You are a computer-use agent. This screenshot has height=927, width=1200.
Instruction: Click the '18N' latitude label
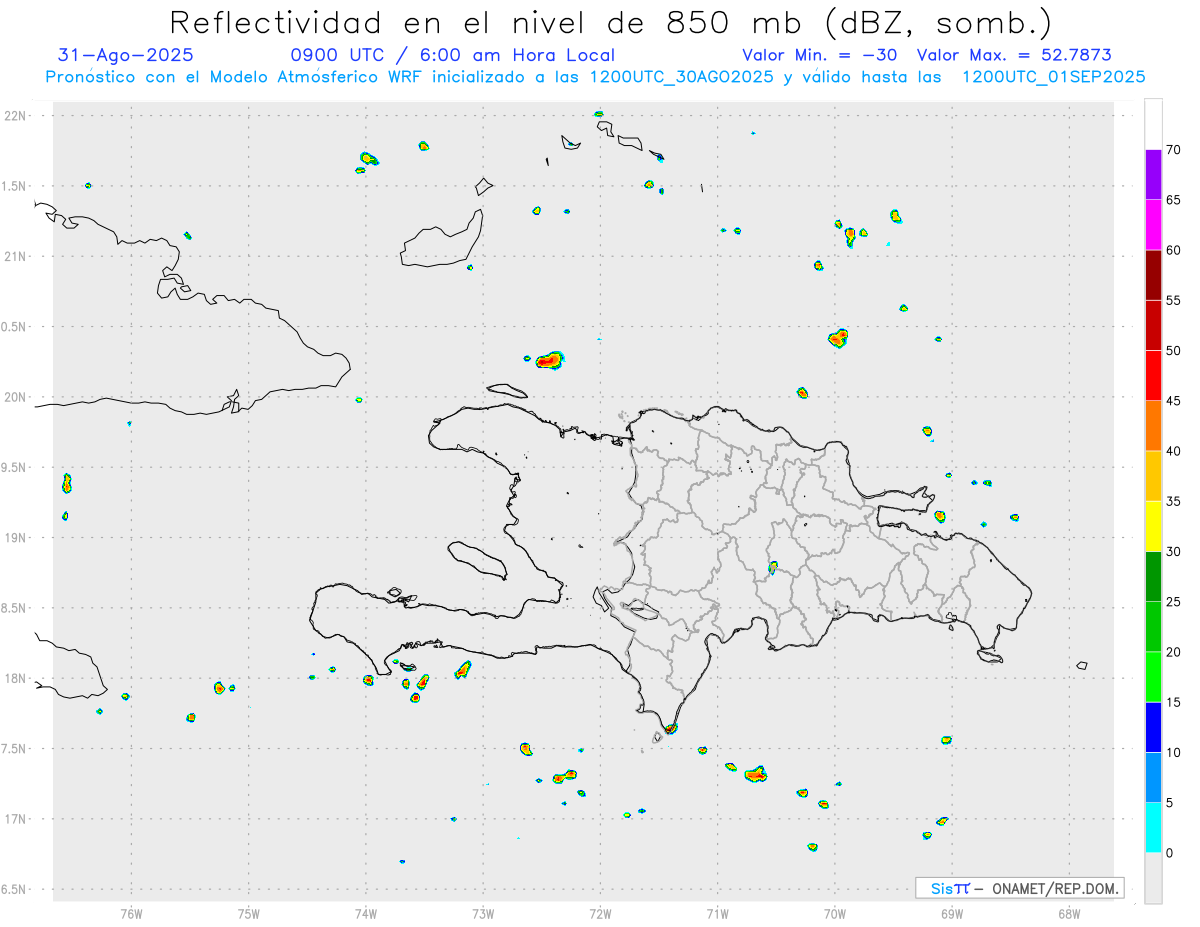(x=15, y=679)
